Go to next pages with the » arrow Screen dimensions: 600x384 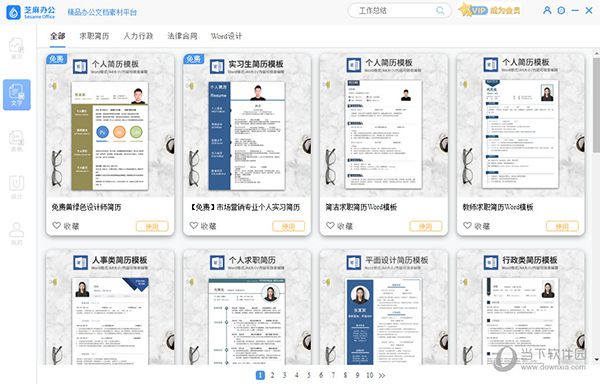click(x=382, y=375)
